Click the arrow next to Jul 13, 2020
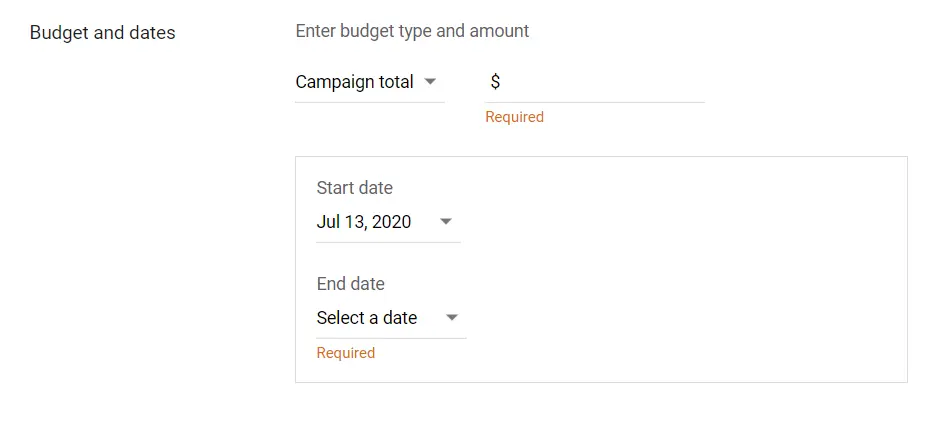This screenshot has height=423, width=928. click(x=446, y=222)
